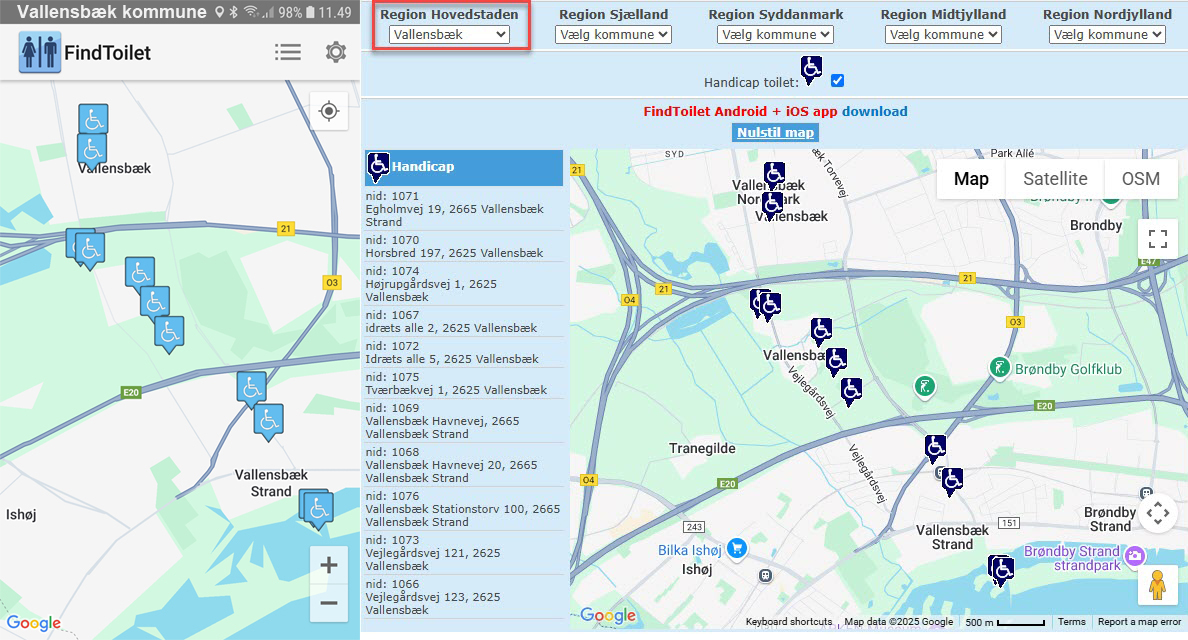Screen dimensions: 1188x640
Task: Uncheck the Handicap toilet checkbox
Action: (x=837, y=81)
